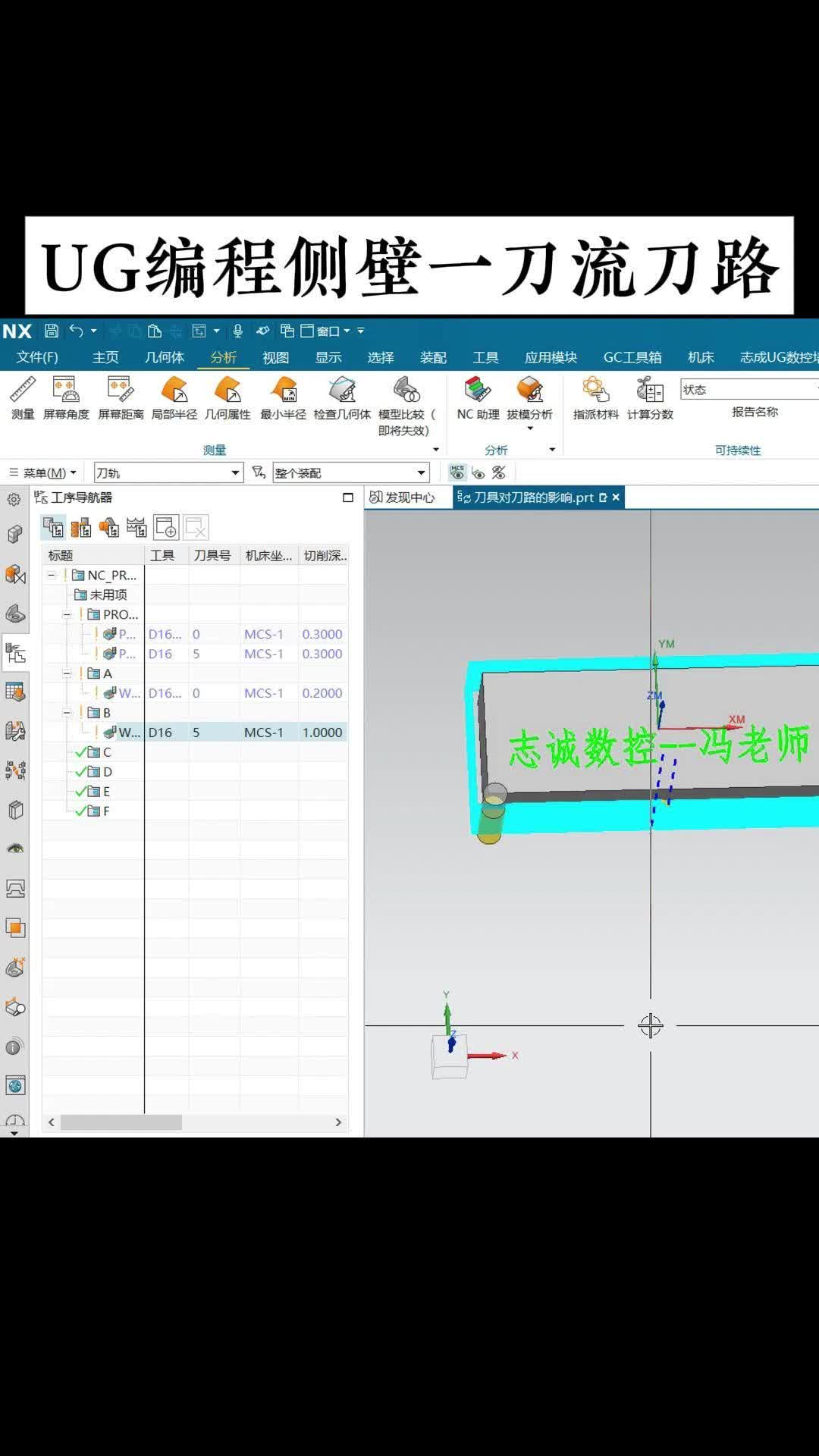Switch to the 主页 ribbon tab
819x1456 pixels.
click(105, 357)
